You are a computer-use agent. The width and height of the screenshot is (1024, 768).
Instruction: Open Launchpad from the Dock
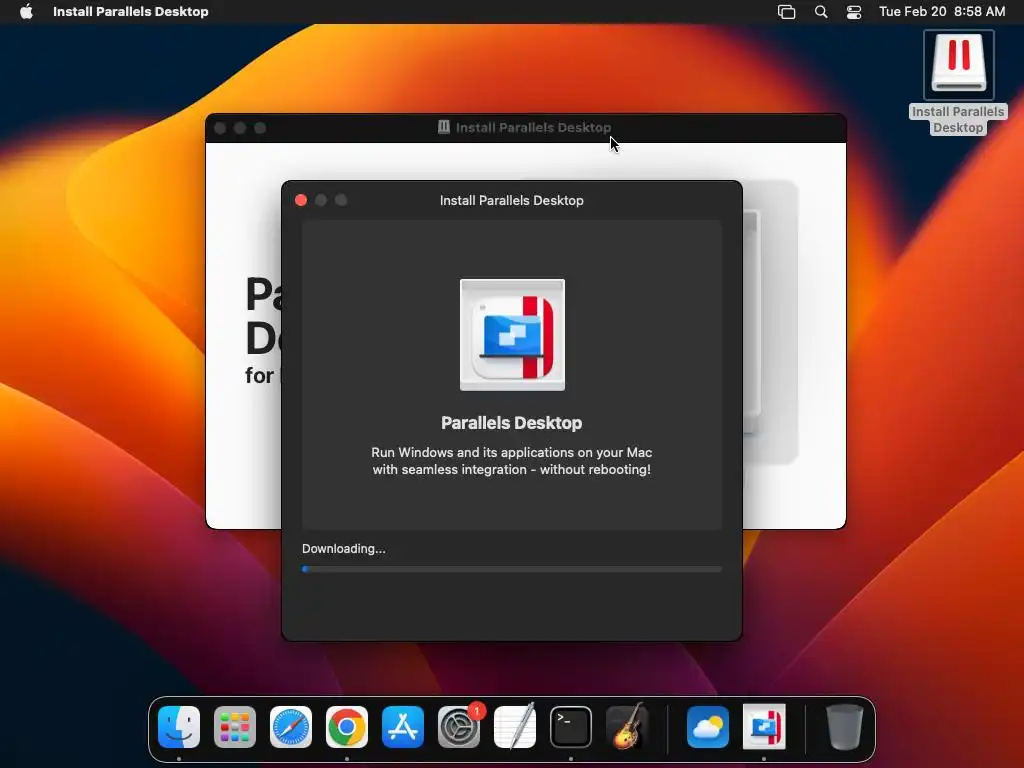[x=235, y=727]
